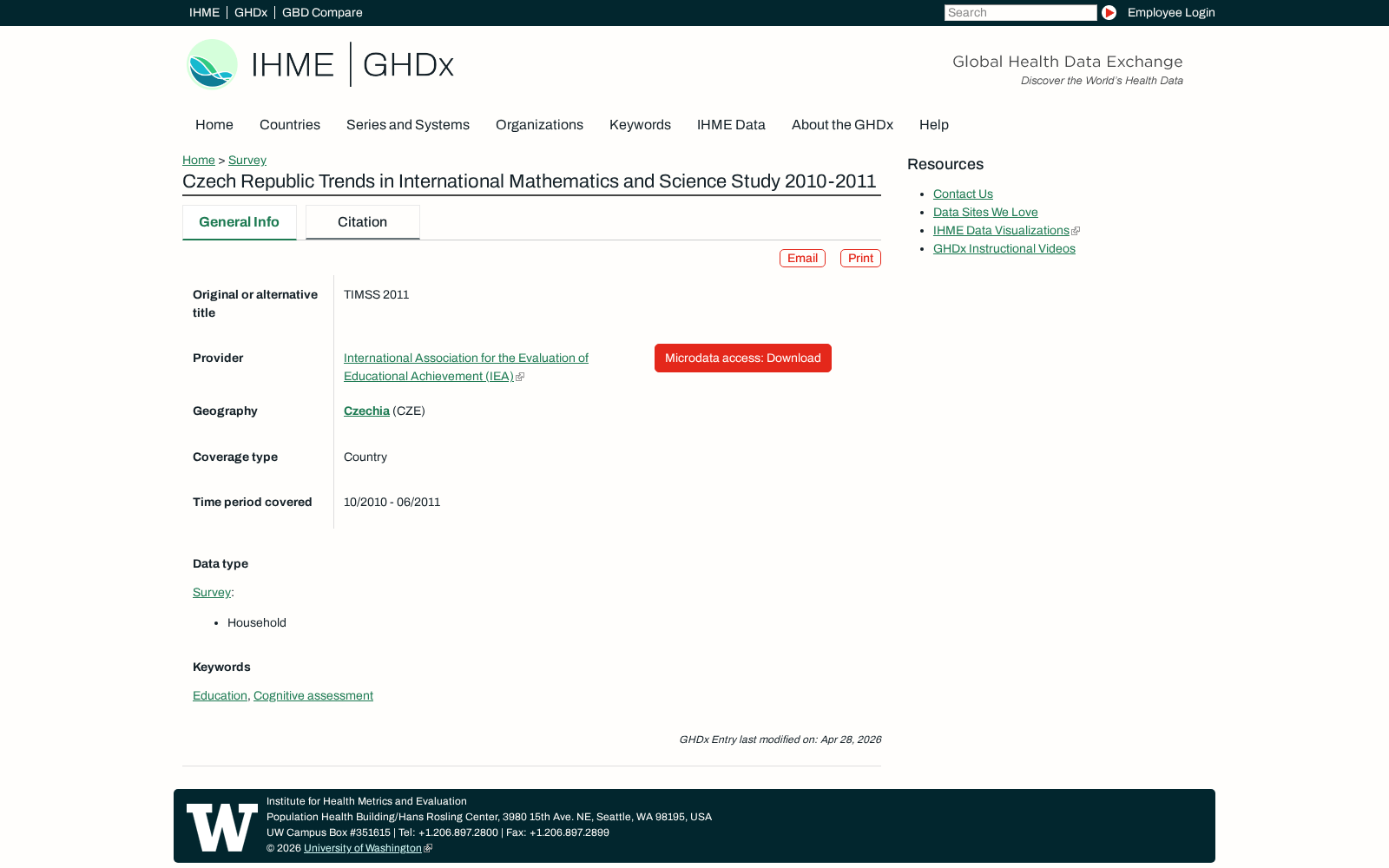Click the Household list item

click(x=257, y=622)
